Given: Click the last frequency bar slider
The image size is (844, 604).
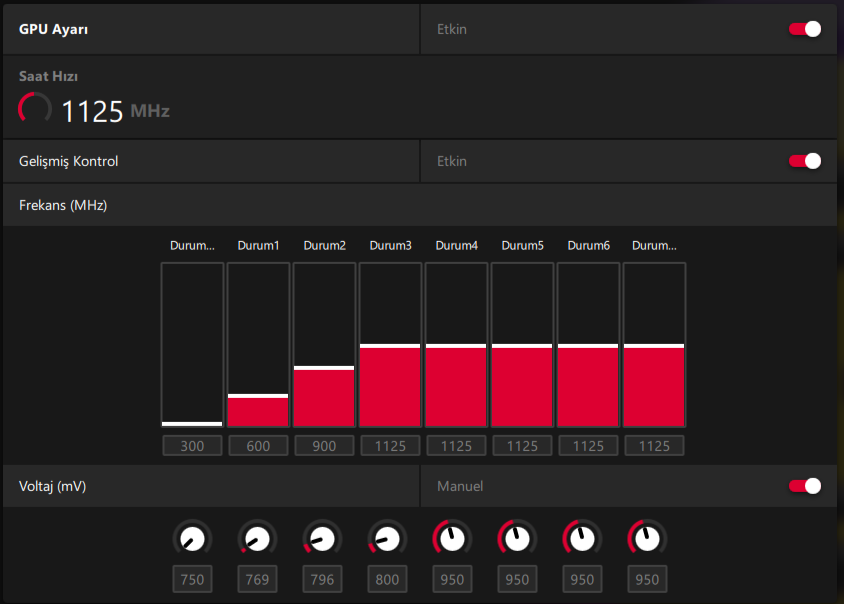Looking at the screenshot, I should pyautogui.click(x=655, y=345).
